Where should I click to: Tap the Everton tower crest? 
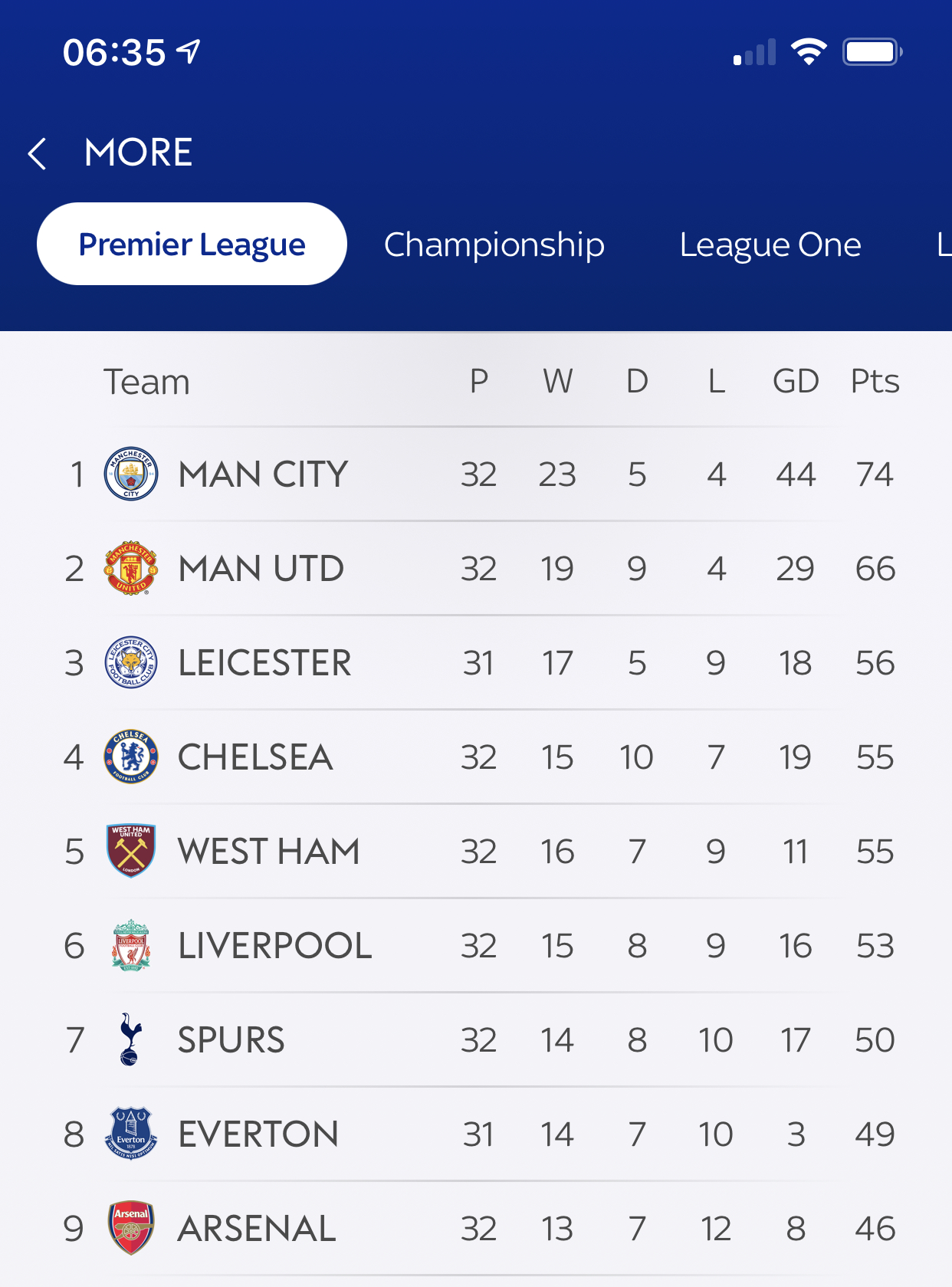click(131, 1134)
